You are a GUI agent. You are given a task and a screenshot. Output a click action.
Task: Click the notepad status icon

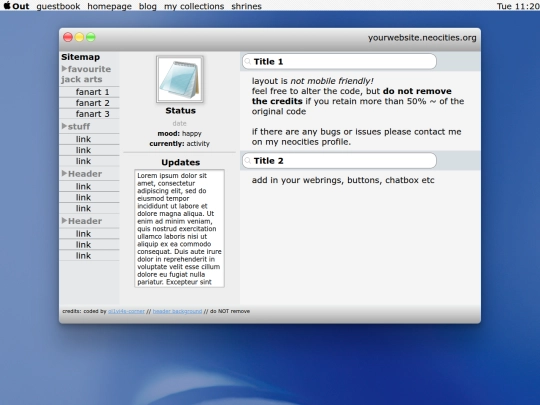point(180,79)
